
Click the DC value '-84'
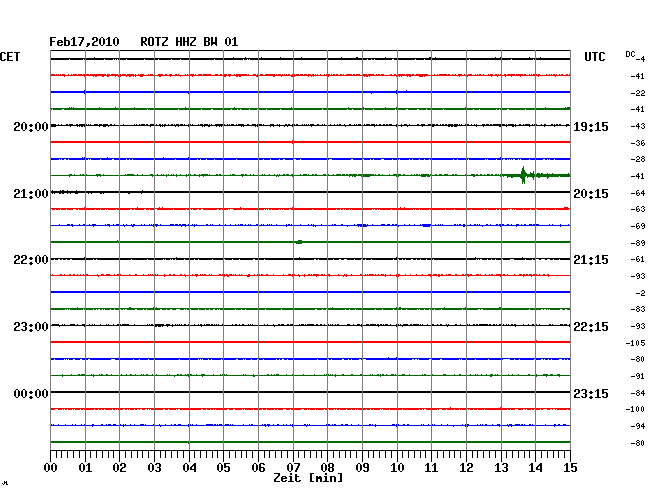pos(638,393)
